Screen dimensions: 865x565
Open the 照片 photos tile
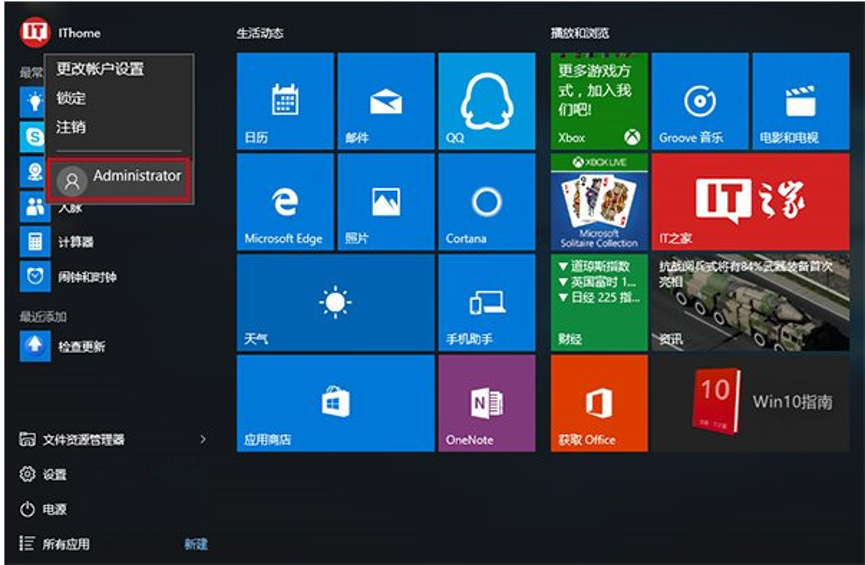coord(386,201)
